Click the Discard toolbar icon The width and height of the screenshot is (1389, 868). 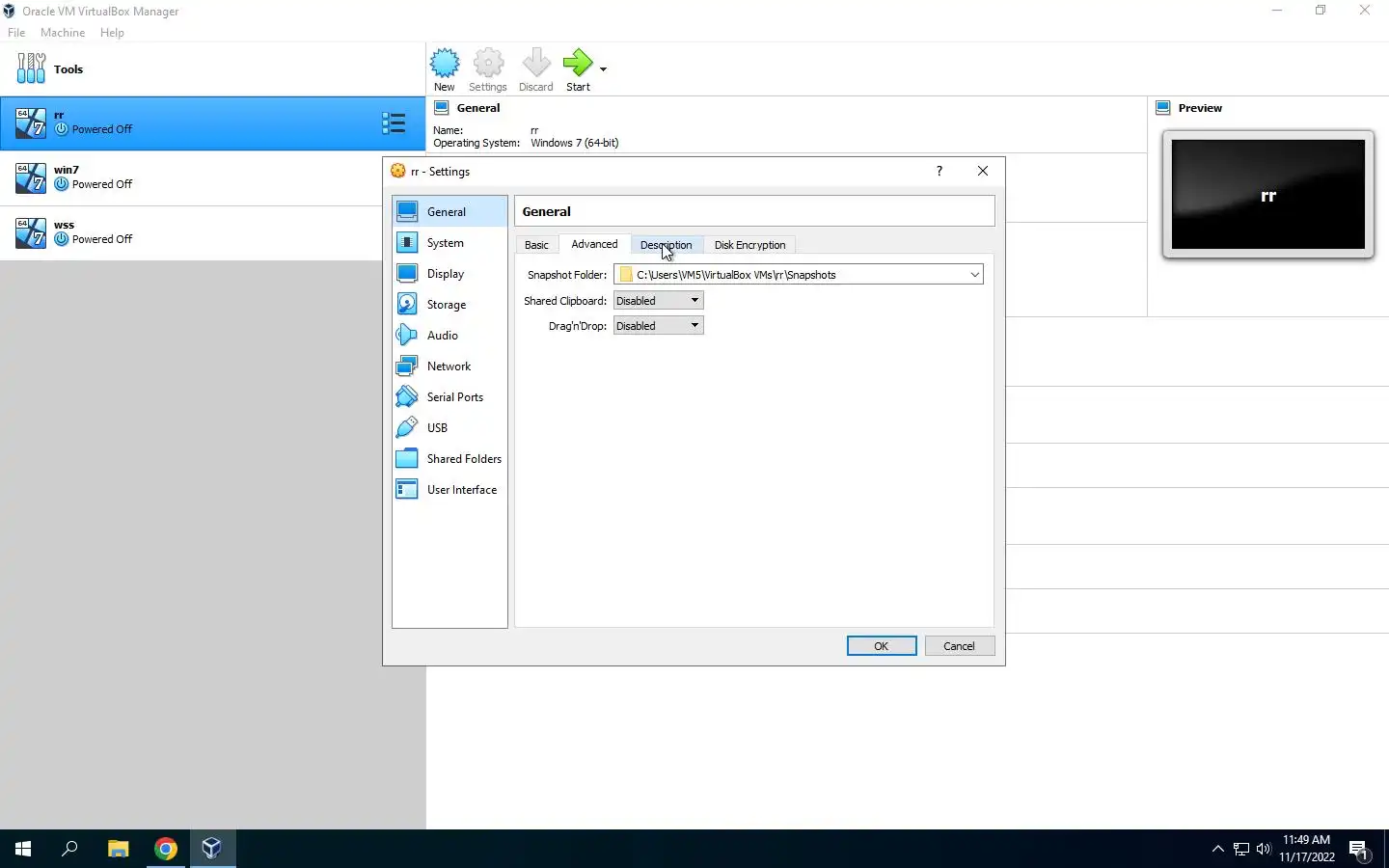536,69
